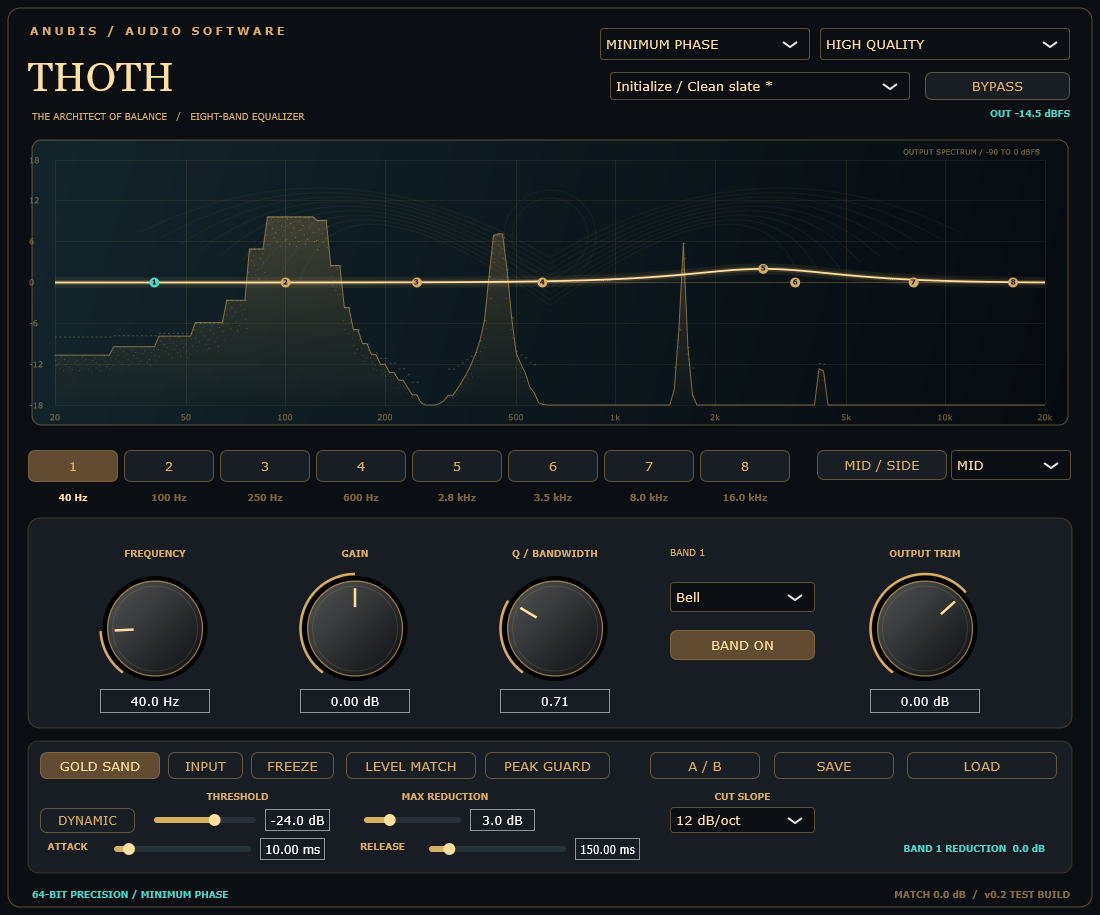
Task: Click the 64-BIT PRECISION / MINIMUM PHASE status
Action: pos(130,895)
